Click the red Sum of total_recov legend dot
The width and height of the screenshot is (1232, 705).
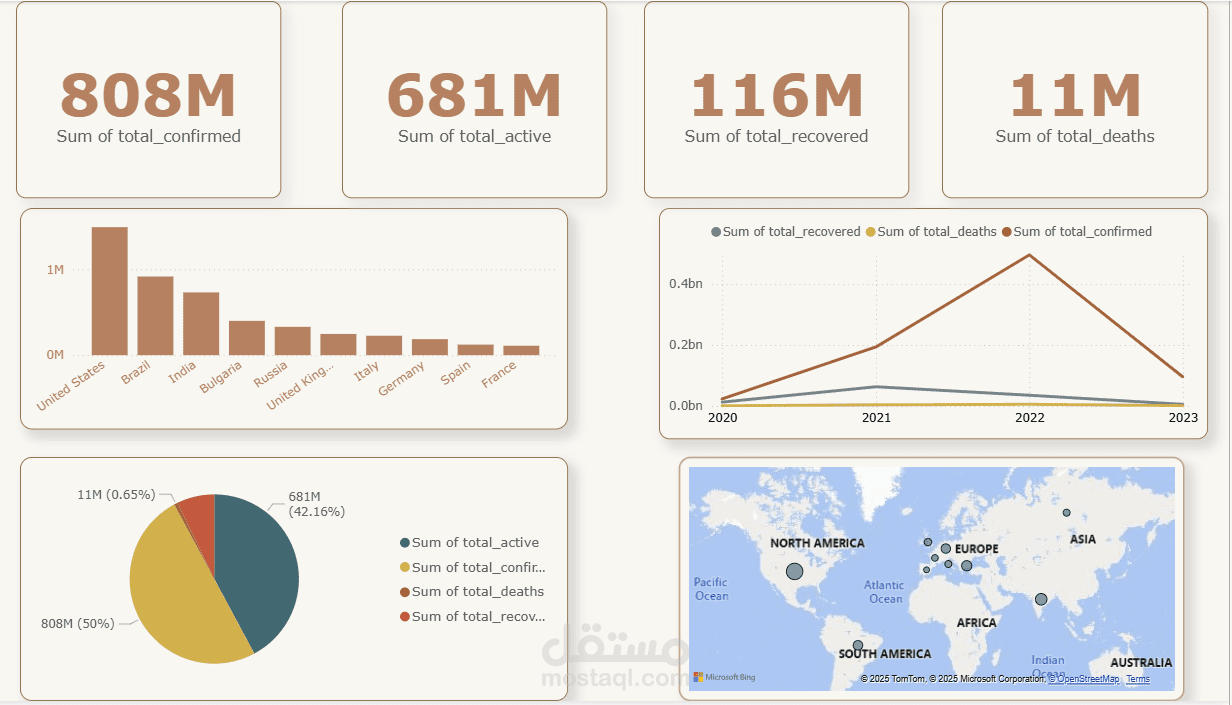pos(405,617)
